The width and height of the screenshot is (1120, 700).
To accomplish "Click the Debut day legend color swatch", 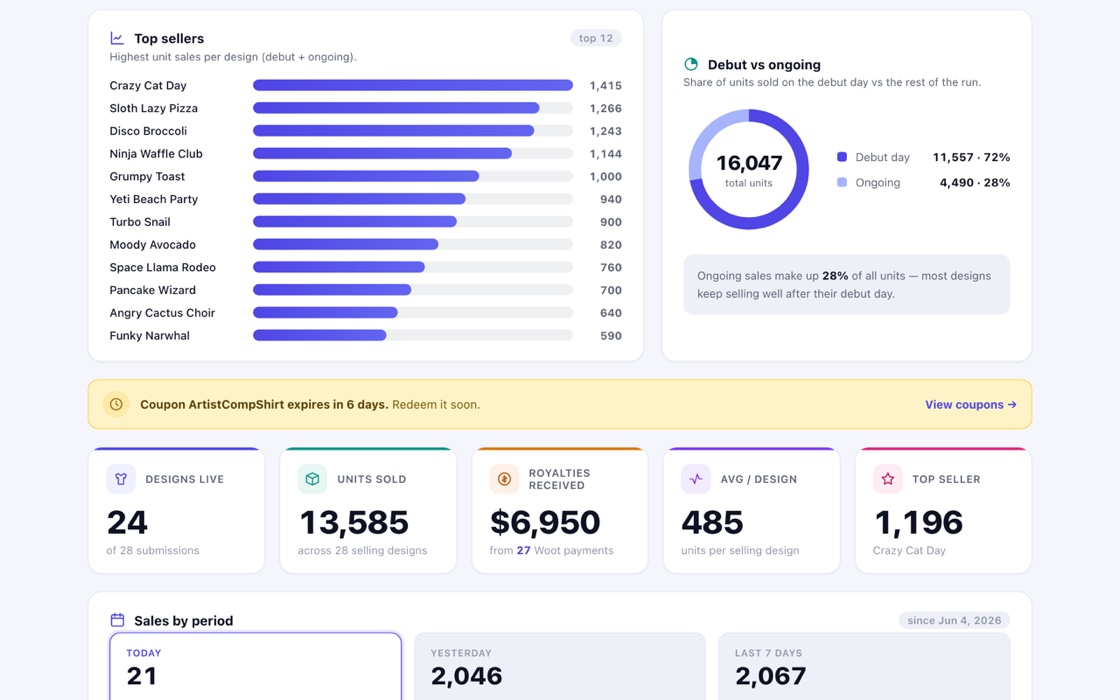I will pos(842,157).
